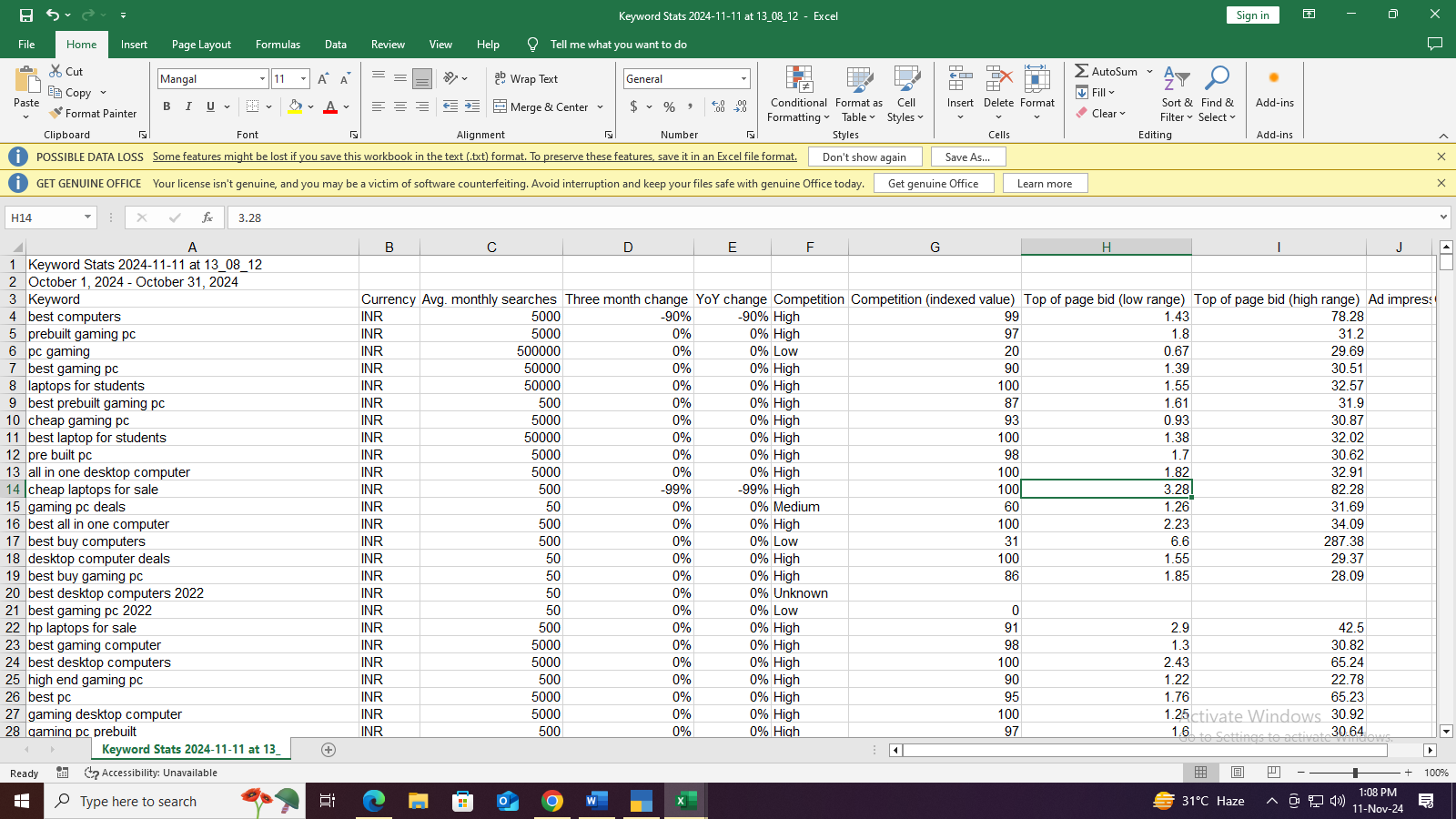Toggle Bold formatting
This screenshot has height=819, width=1456.
pyautogui.click(x=167, y=107)
